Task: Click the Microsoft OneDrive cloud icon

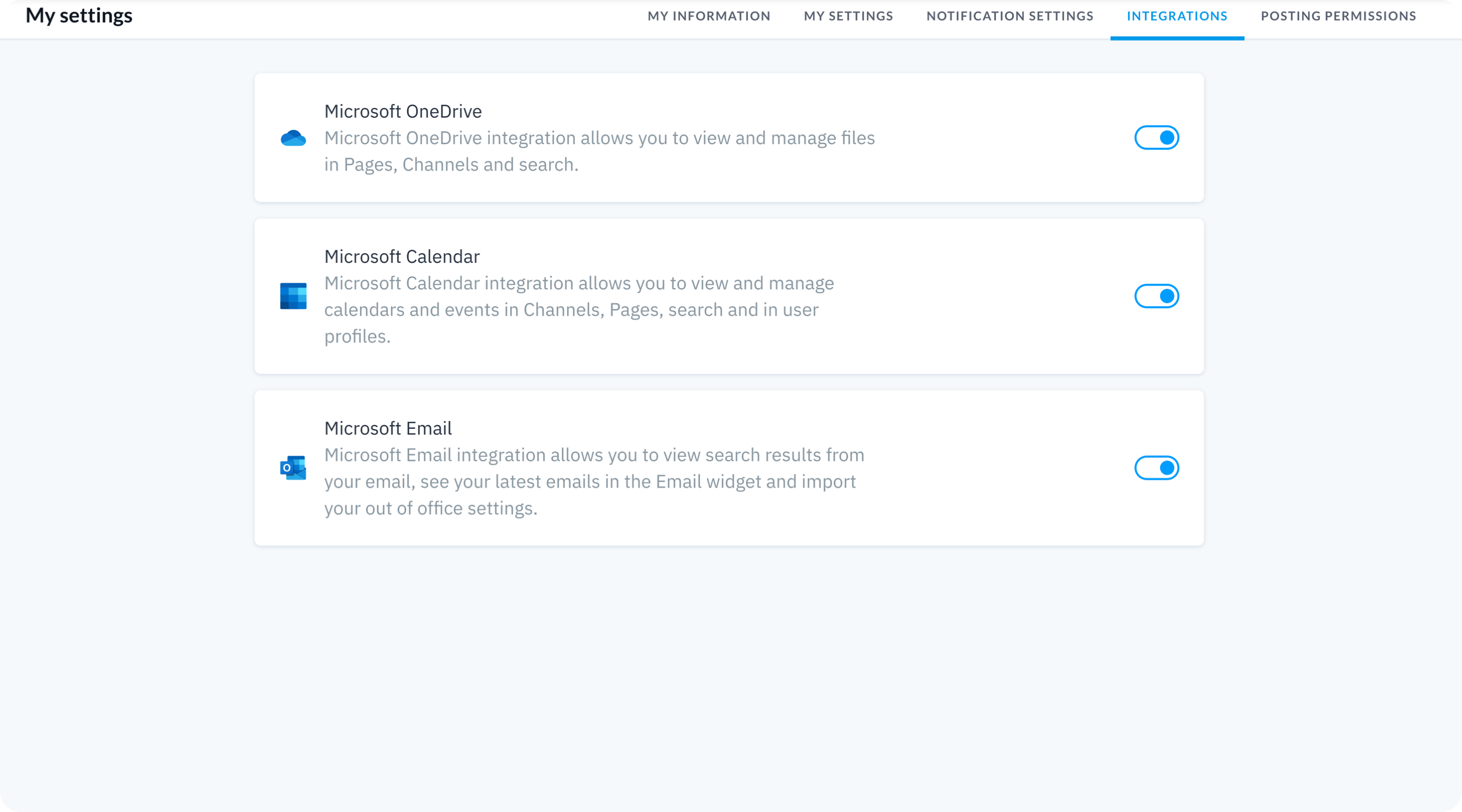Action: (293, 138)
